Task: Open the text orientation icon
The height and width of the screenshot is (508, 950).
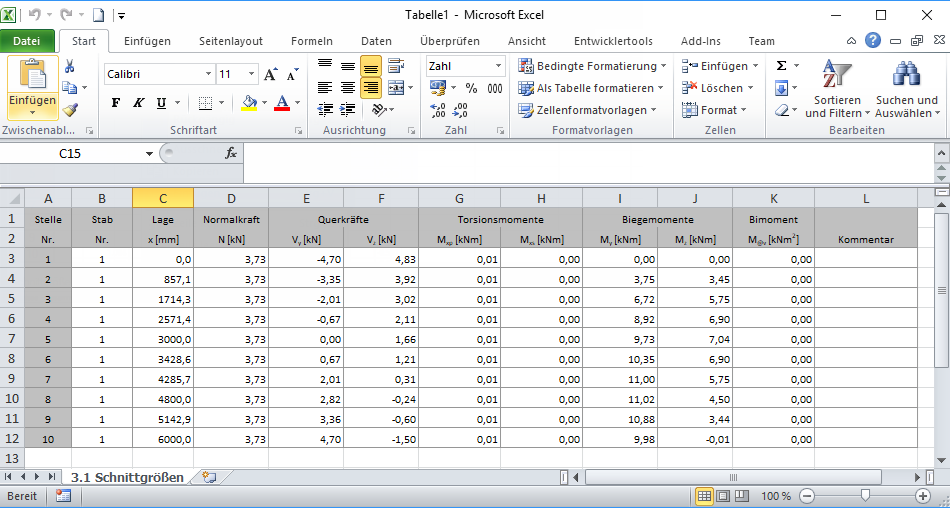Action: [x=379, y=110]
